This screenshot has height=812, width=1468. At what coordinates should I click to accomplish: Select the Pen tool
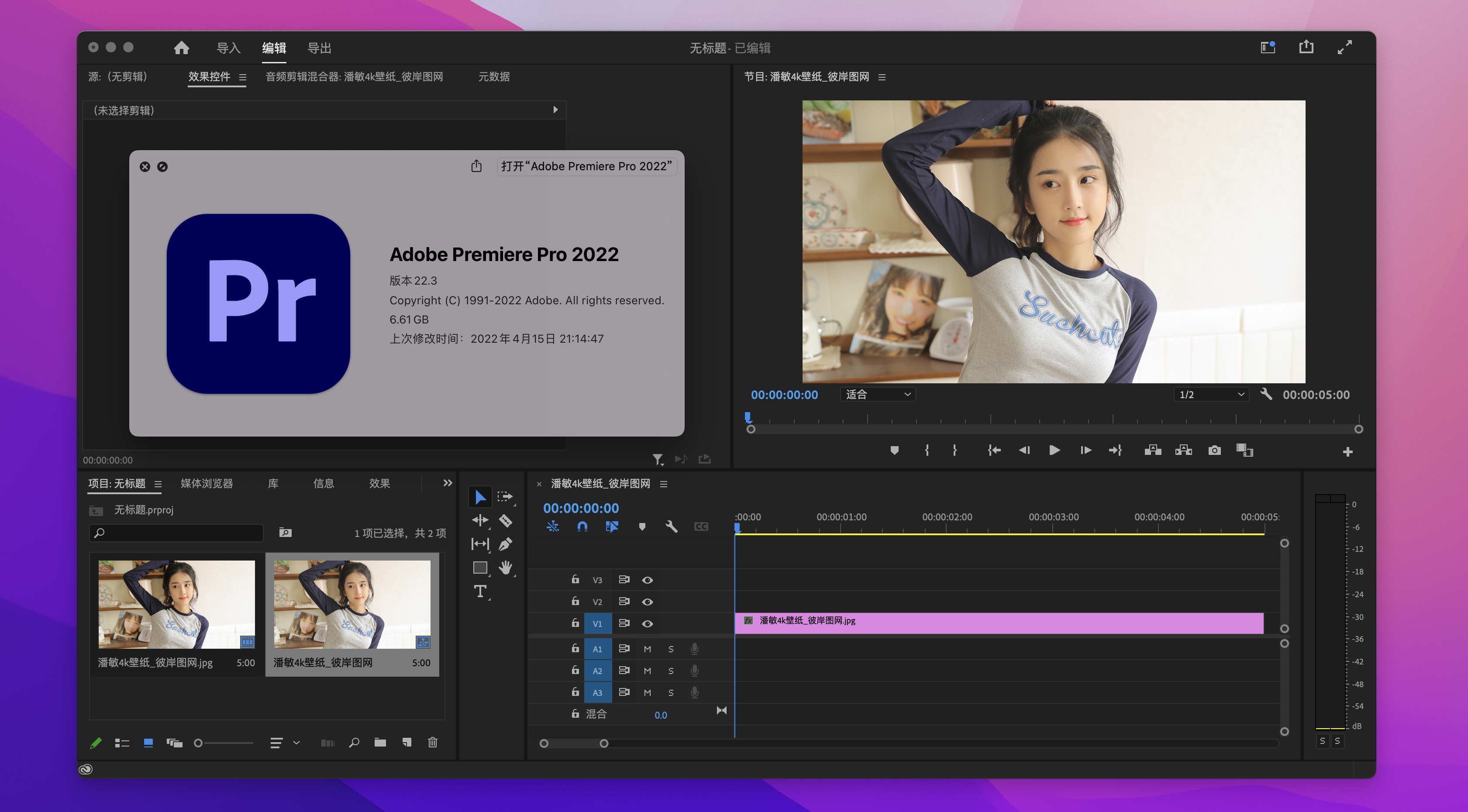[x=505, y=544]
